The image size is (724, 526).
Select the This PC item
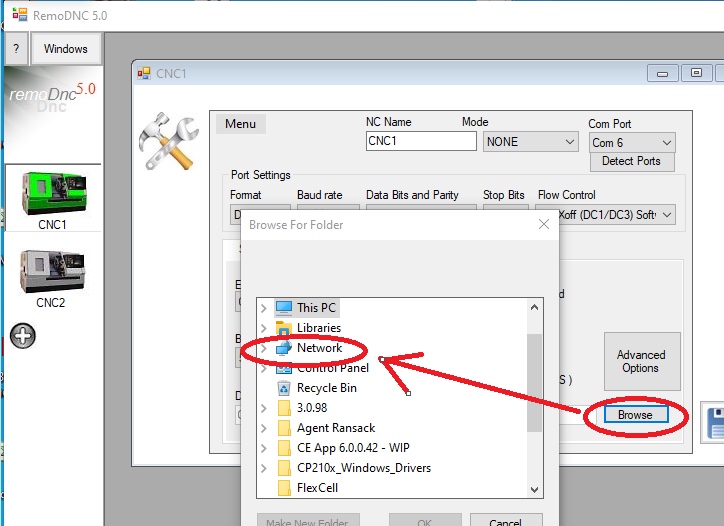(x=321, y=308)
